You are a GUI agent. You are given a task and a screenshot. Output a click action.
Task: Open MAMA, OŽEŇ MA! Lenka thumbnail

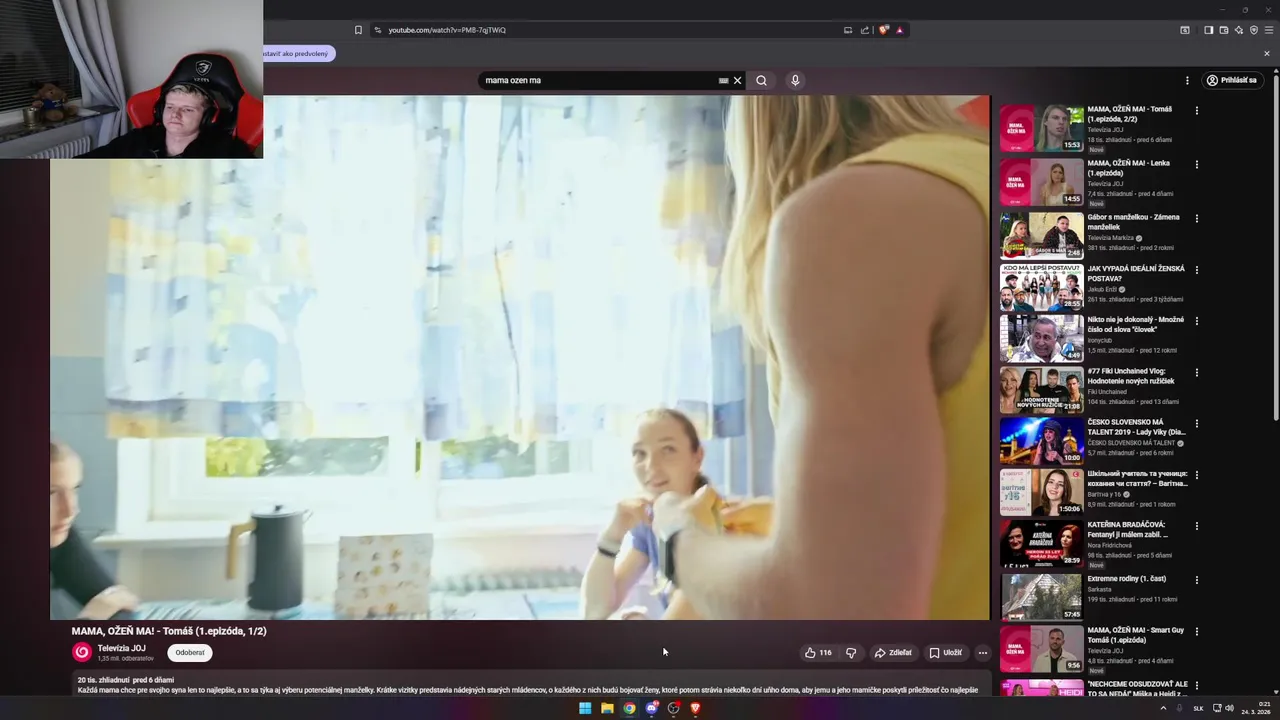(1042, 182)
